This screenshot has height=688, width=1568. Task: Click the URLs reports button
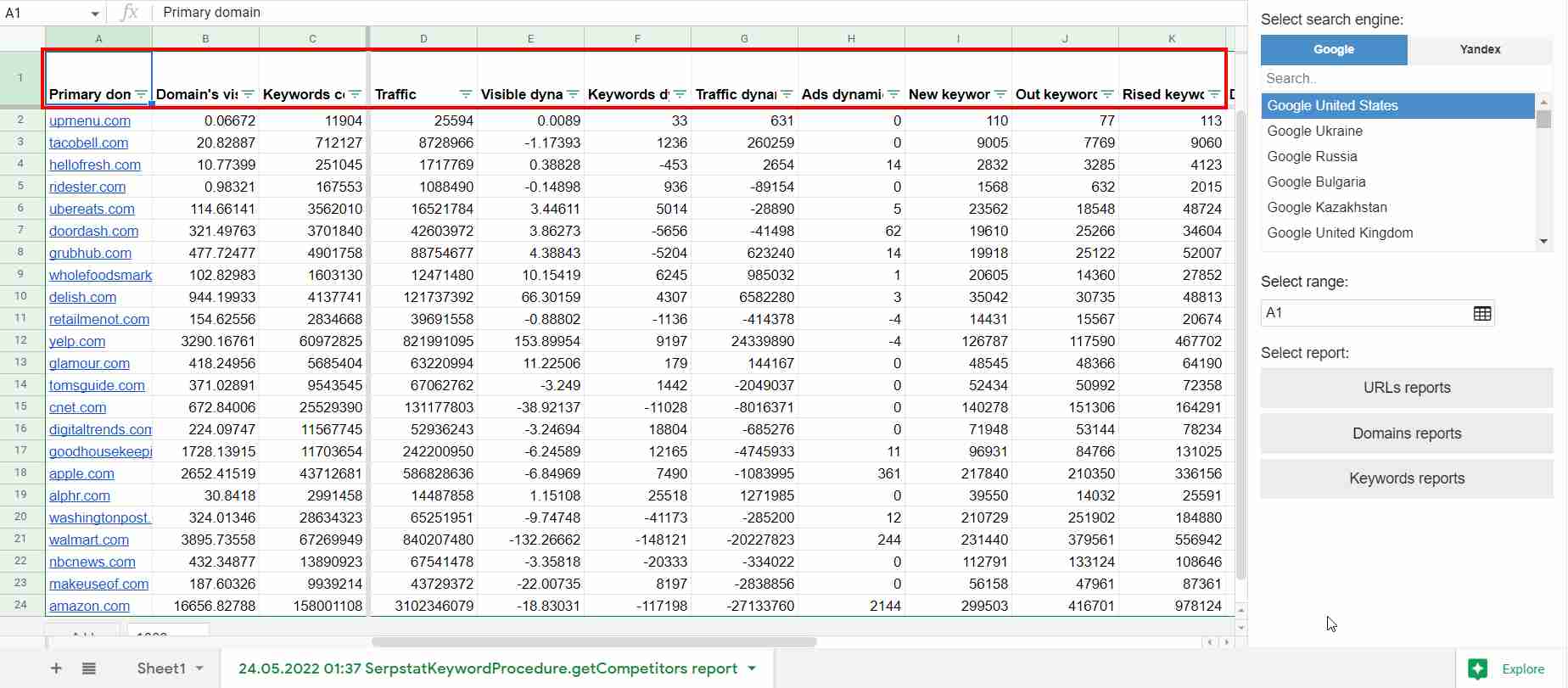[1407, 388]
